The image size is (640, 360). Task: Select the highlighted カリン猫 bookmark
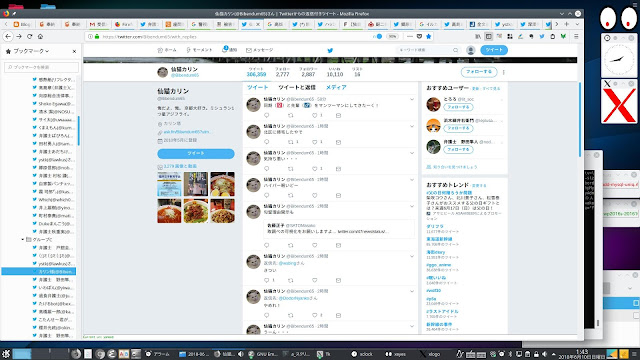(39, 271)
